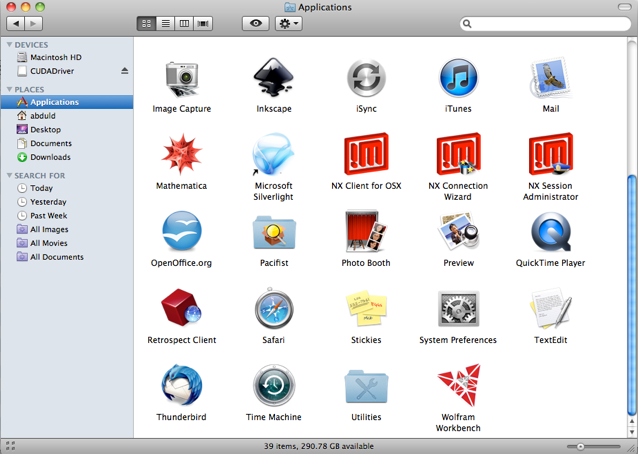Click the '39 items, 290.78 GB available' status text
The image size is (639, 455).
click(x=319, y=446)
